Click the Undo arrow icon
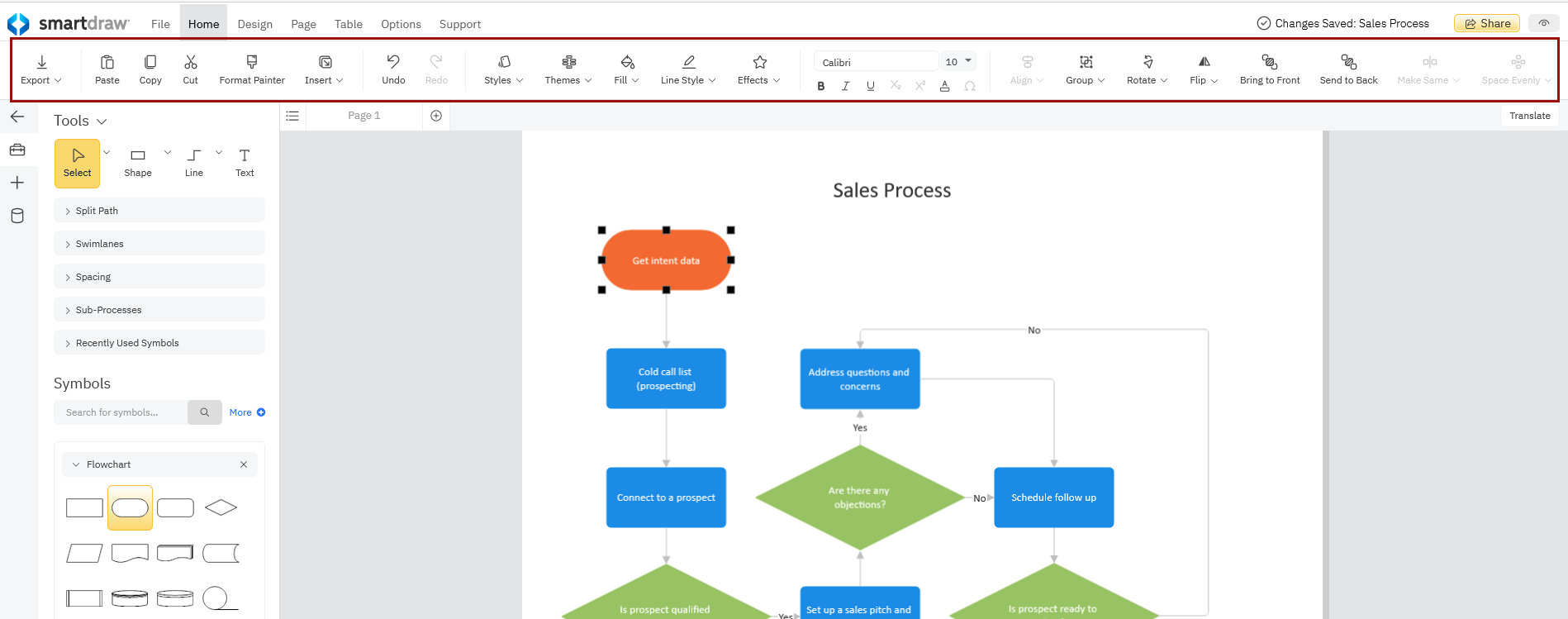The image size is (1568, 619). coord(393,62)
